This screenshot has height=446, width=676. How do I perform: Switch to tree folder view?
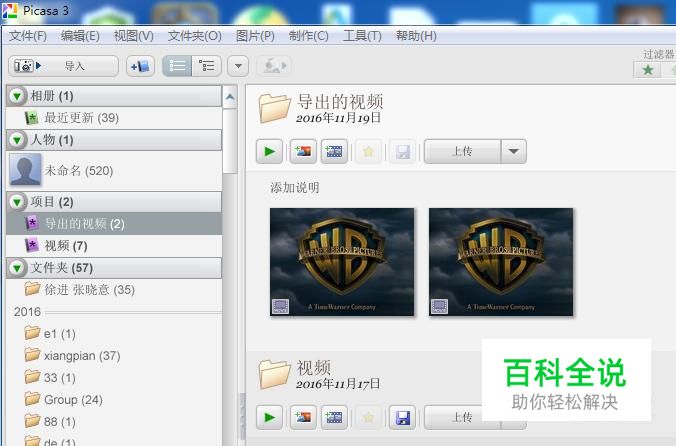coord(207,66)
